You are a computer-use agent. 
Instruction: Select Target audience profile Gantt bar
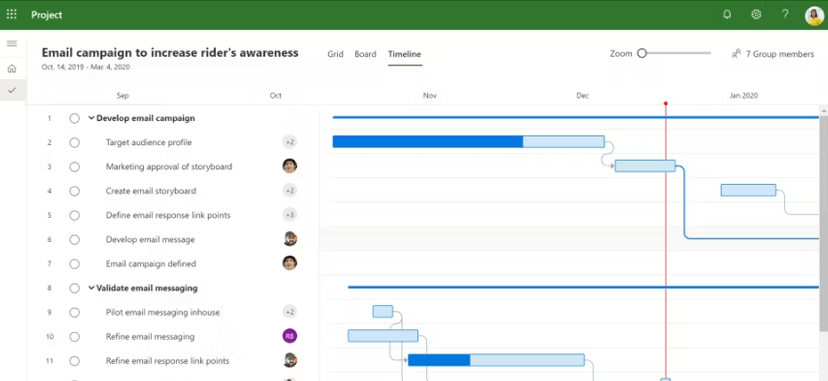click(x=468, y=141)
